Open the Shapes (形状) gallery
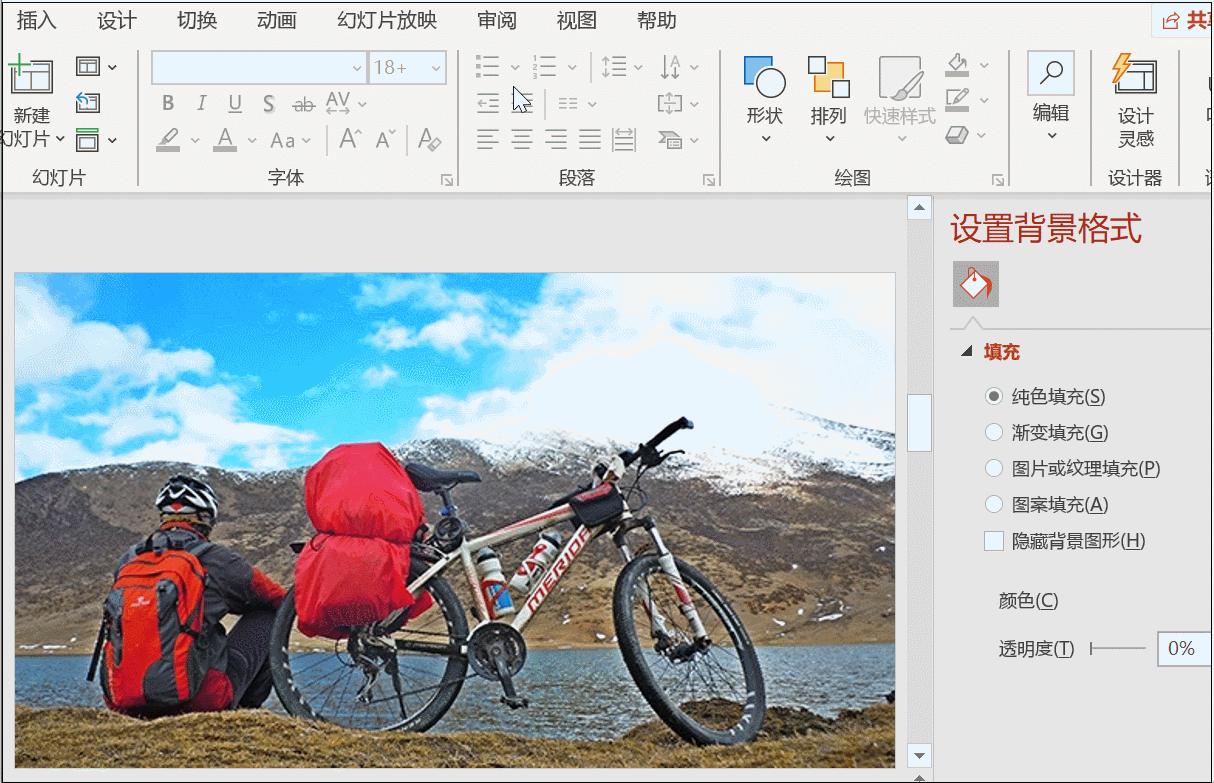The image size is (1214, 783). point(764,78)
